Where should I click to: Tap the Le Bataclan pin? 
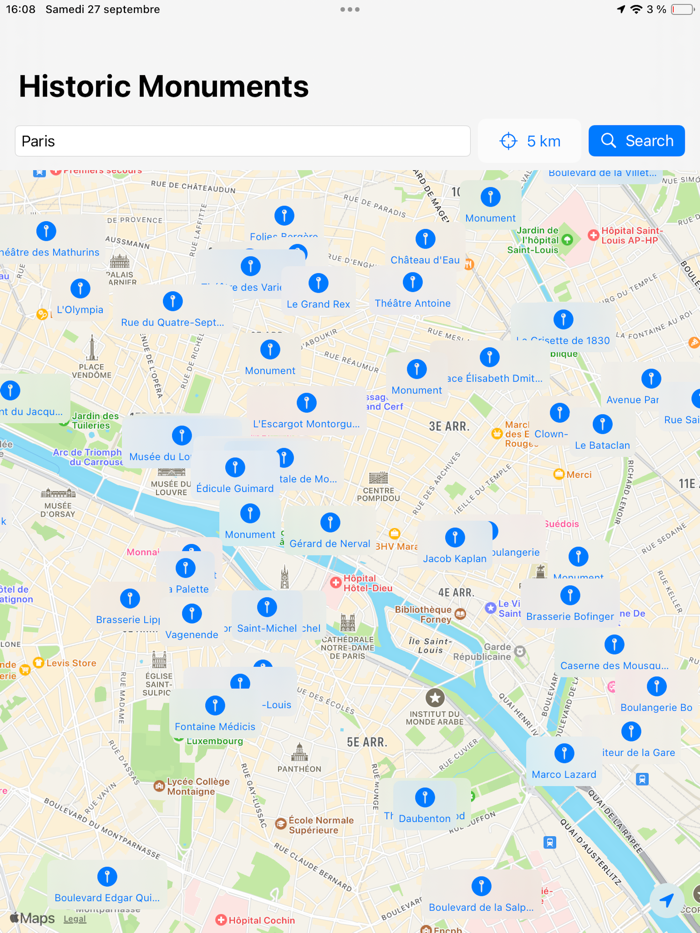[602, 433]
